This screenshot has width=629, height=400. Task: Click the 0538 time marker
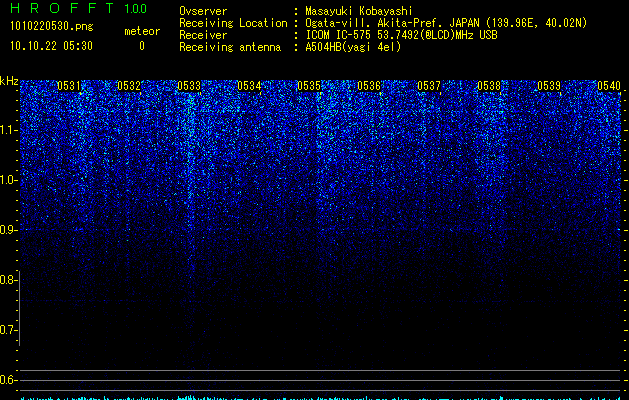pos(489,86)
